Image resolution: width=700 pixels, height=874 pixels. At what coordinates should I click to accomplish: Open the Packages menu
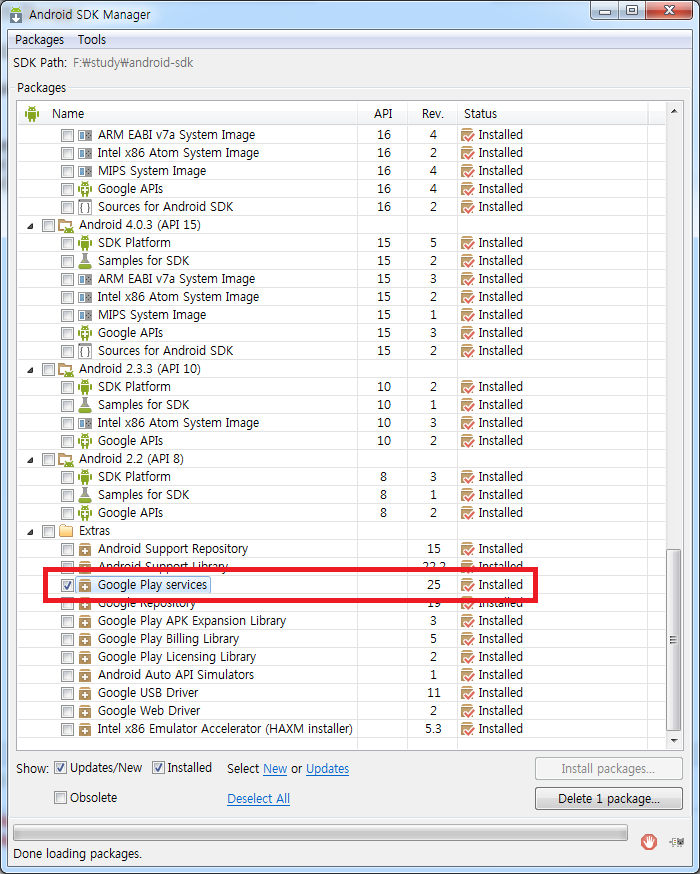(x=40, y=40)
